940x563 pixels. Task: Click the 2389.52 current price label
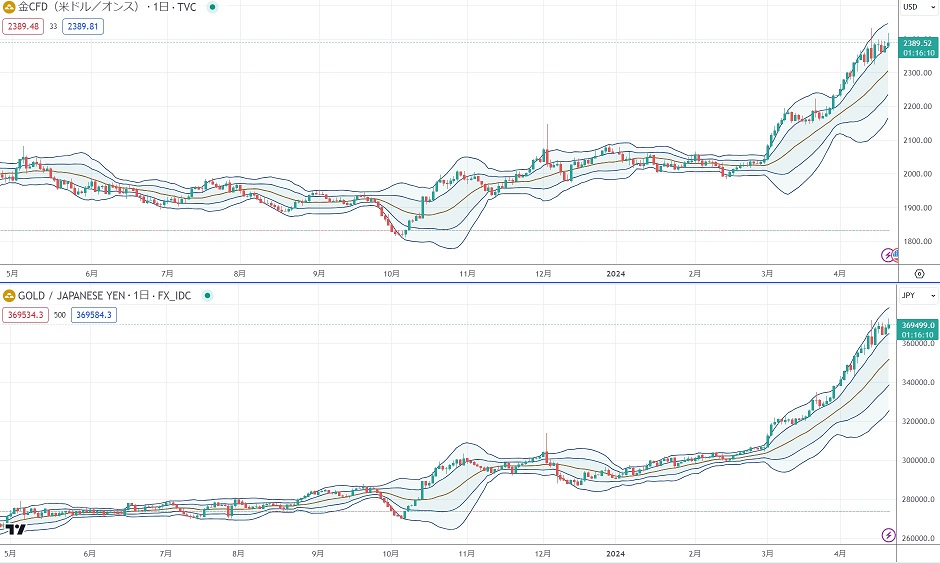(917, 43)
